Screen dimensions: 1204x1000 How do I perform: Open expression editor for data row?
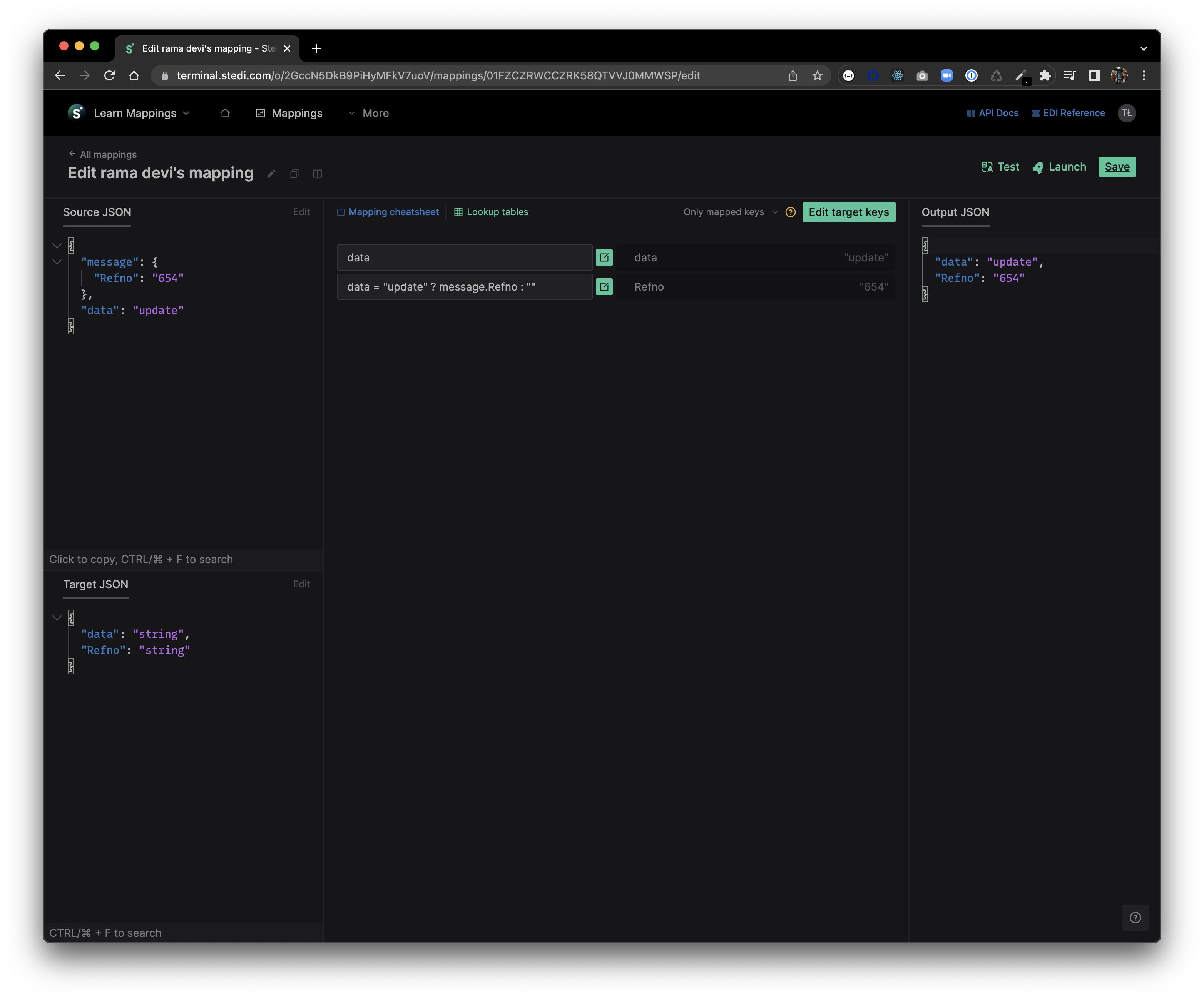pos(604,258)
